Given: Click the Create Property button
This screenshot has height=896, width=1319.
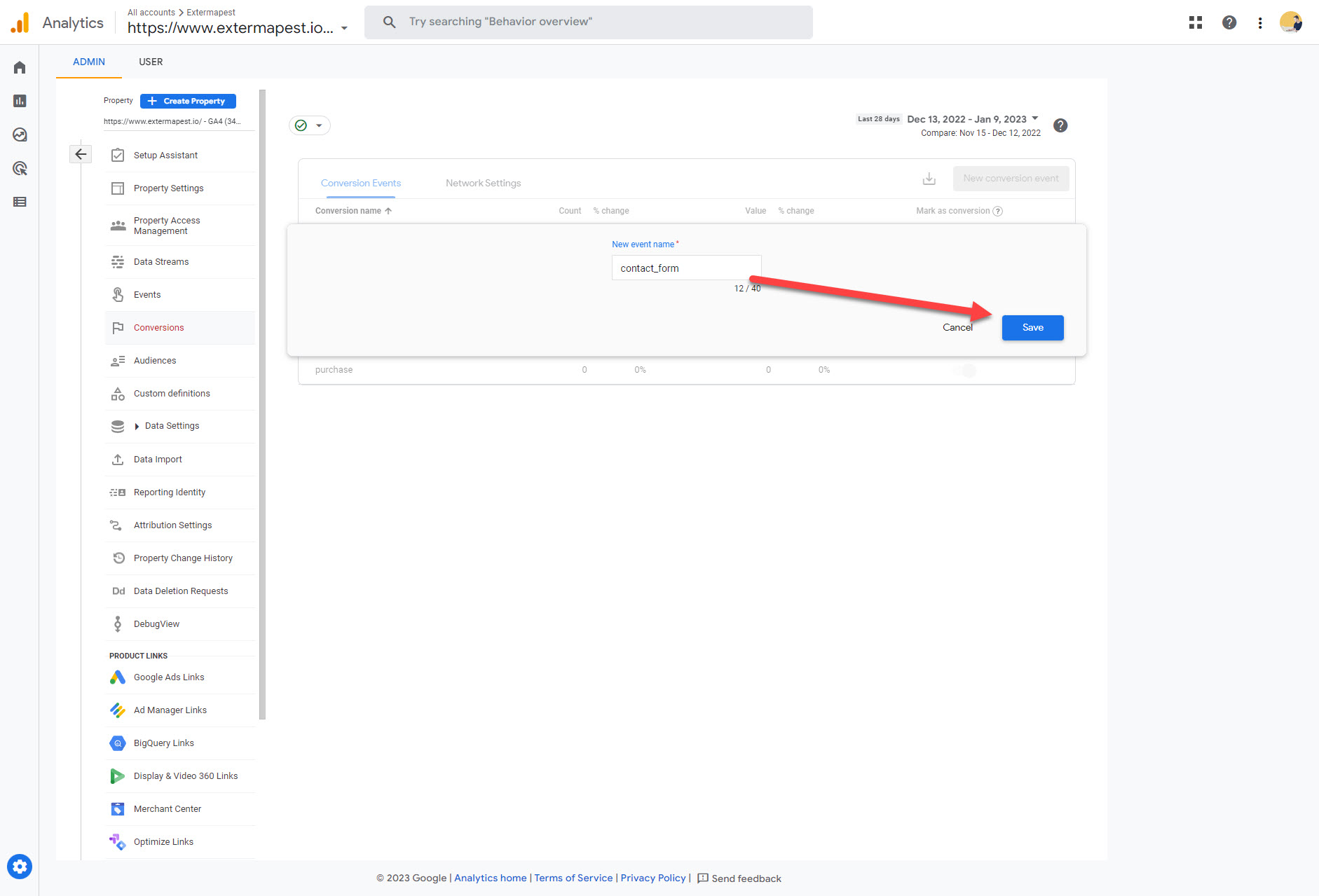Looking at the screenshot, I should click(188, 101).
